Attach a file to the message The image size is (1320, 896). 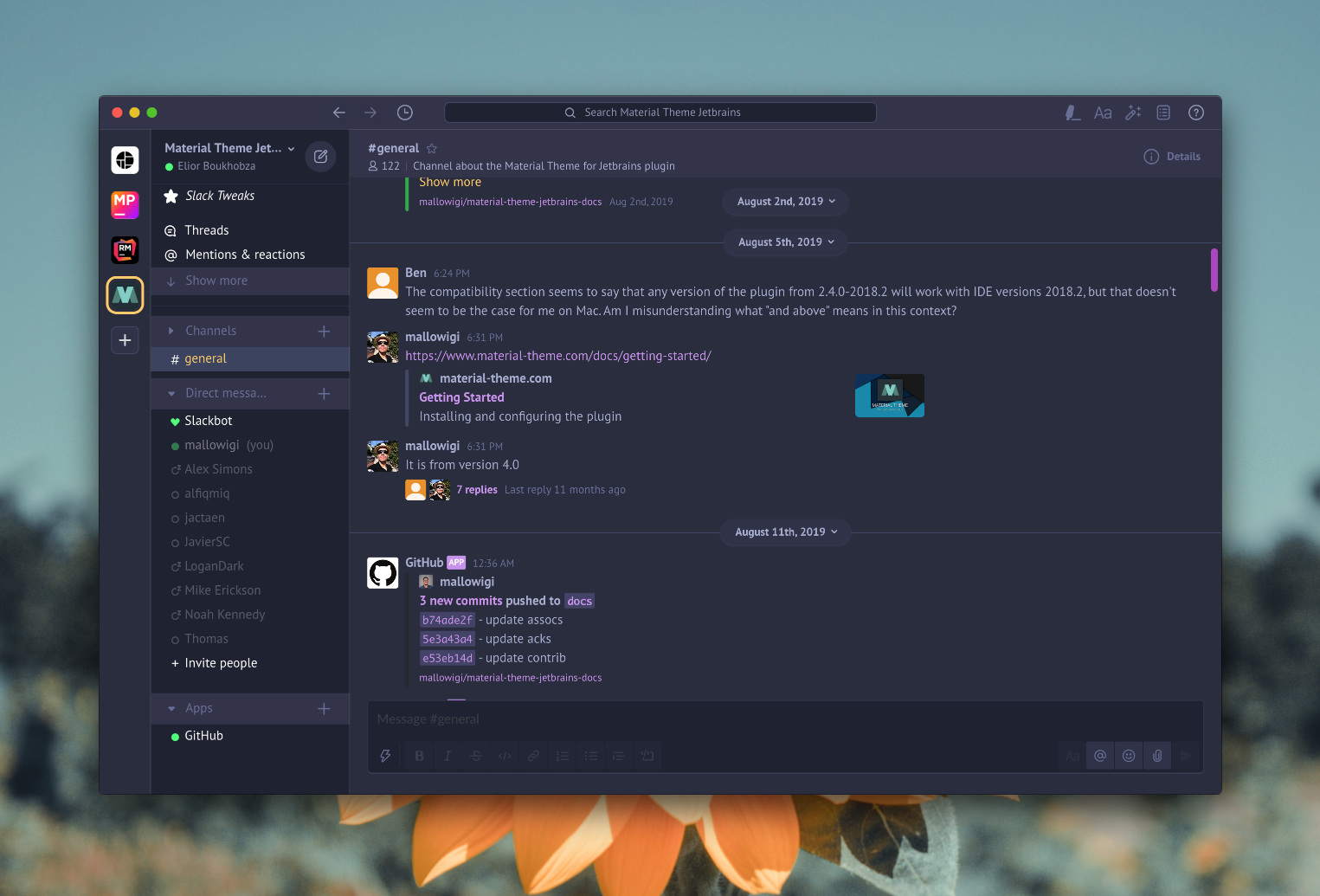point(1157,756)
